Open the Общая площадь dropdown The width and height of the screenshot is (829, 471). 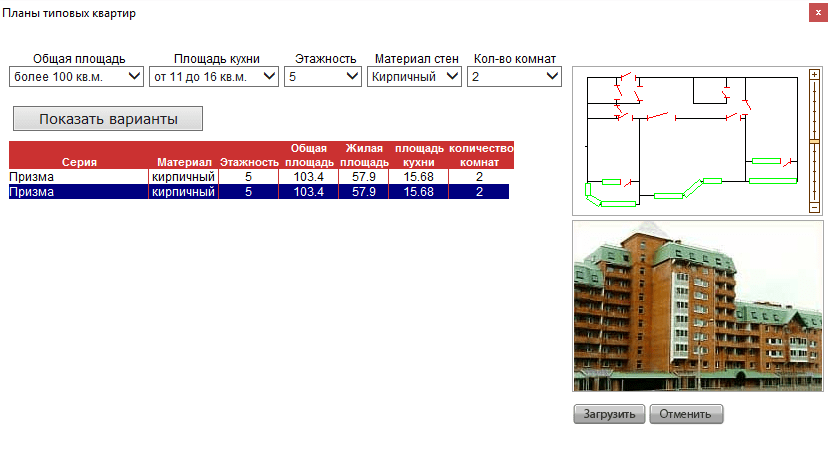76,77
